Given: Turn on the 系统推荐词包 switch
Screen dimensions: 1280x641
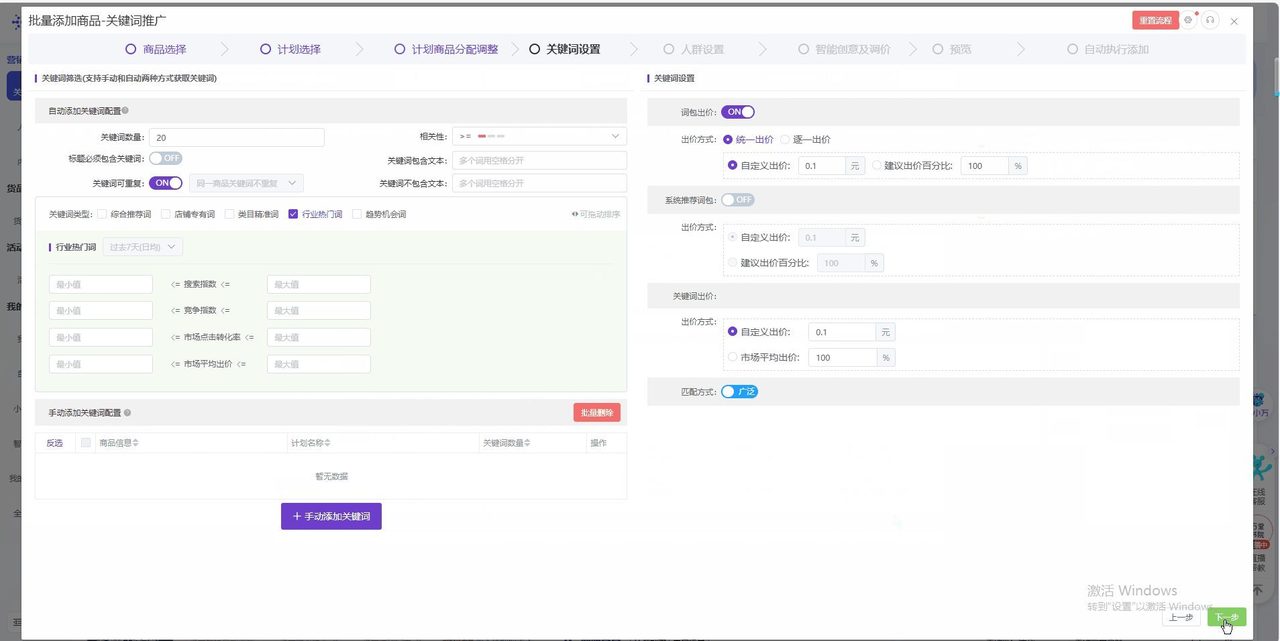Looking at the screenshot, I should (x=738, y=200).
